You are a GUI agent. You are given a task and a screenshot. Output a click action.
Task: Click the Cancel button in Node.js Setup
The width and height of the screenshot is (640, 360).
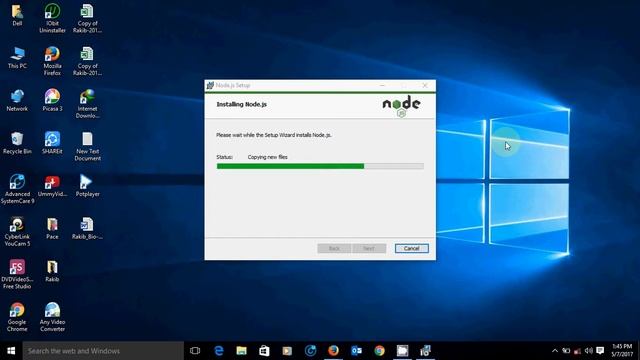point(411,248)
